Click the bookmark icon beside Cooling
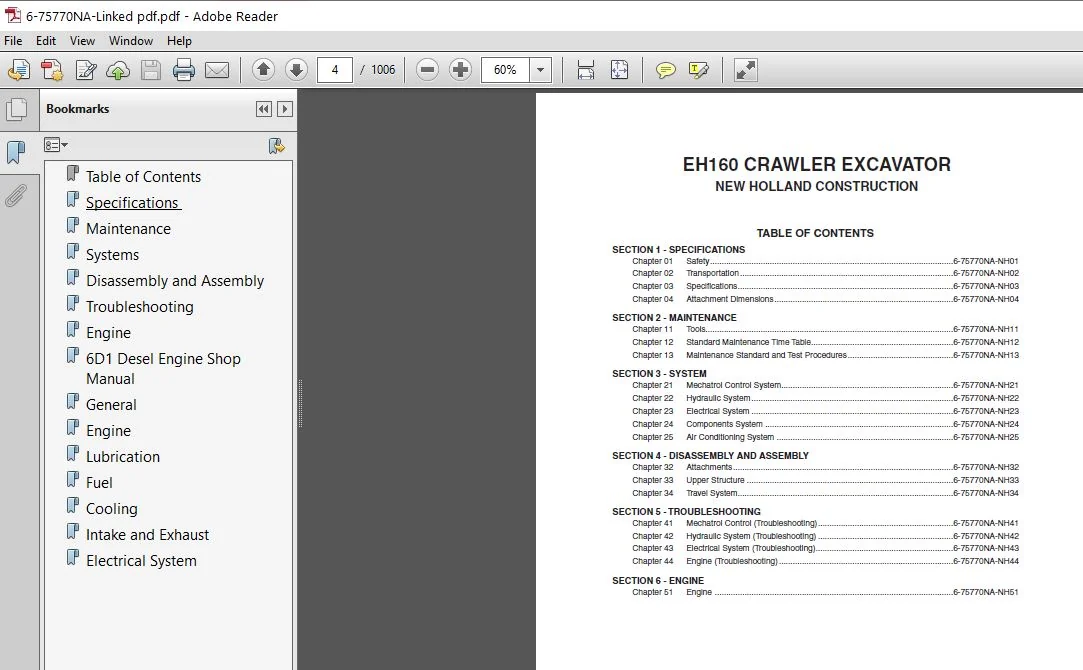This screenshot has width=1083, height=670. tap(73, 506)
